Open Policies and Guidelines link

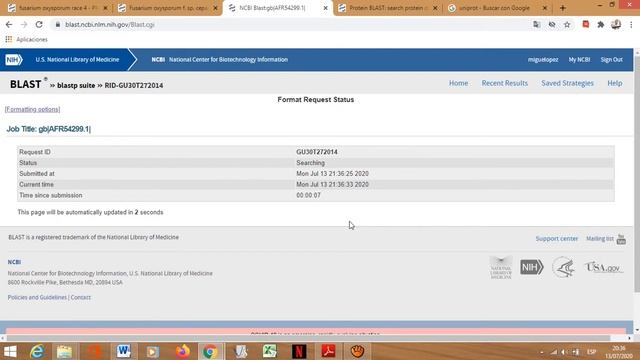37,297
